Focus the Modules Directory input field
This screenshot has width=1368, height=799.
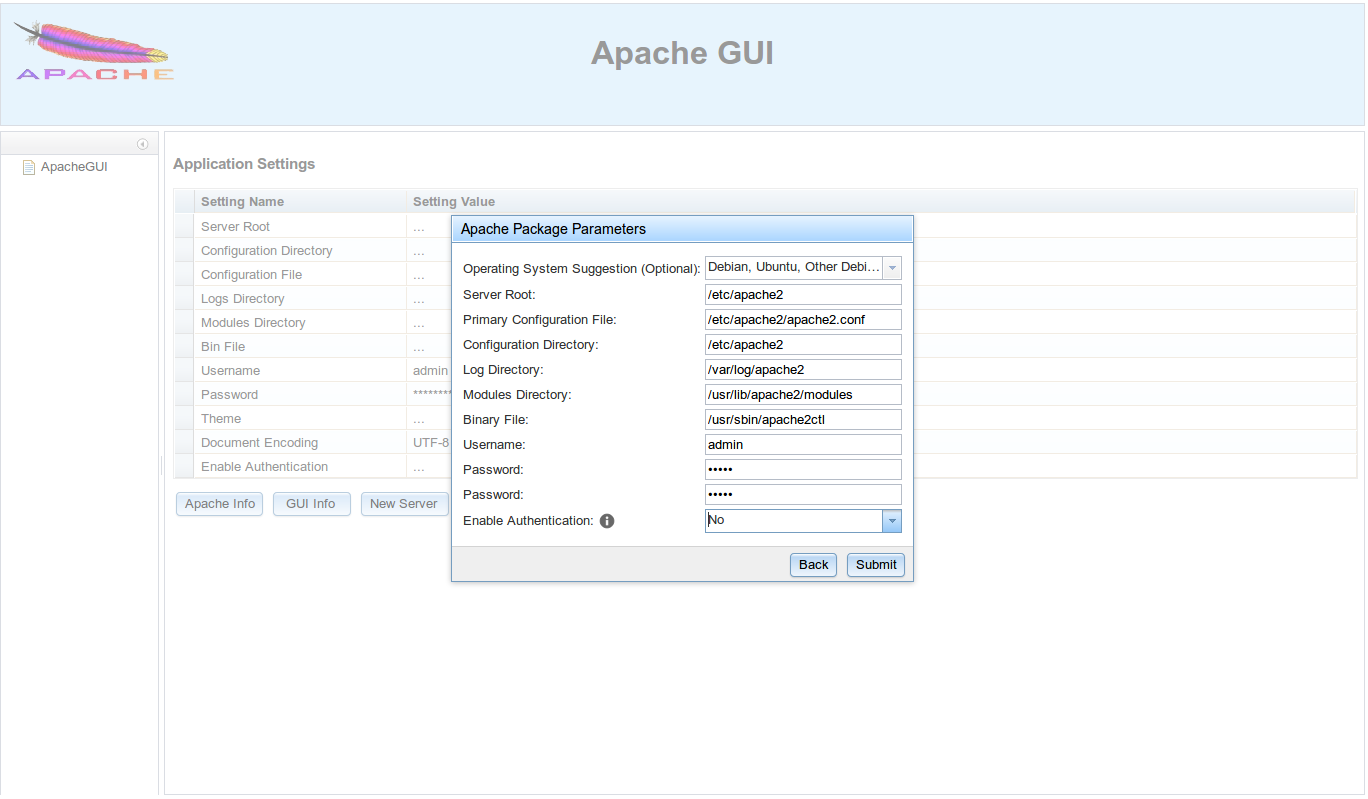click(x=803, y=394)
